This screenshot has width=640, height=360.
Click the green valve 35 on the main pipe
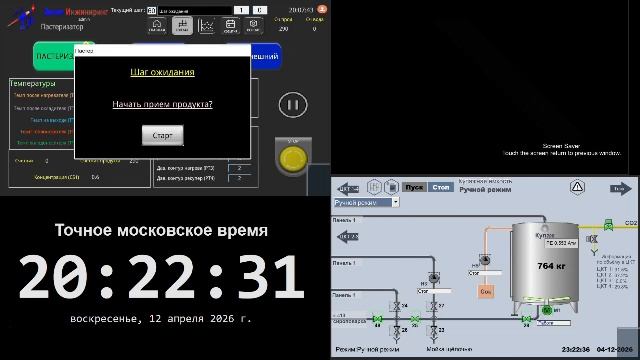(x=415, y=319)
